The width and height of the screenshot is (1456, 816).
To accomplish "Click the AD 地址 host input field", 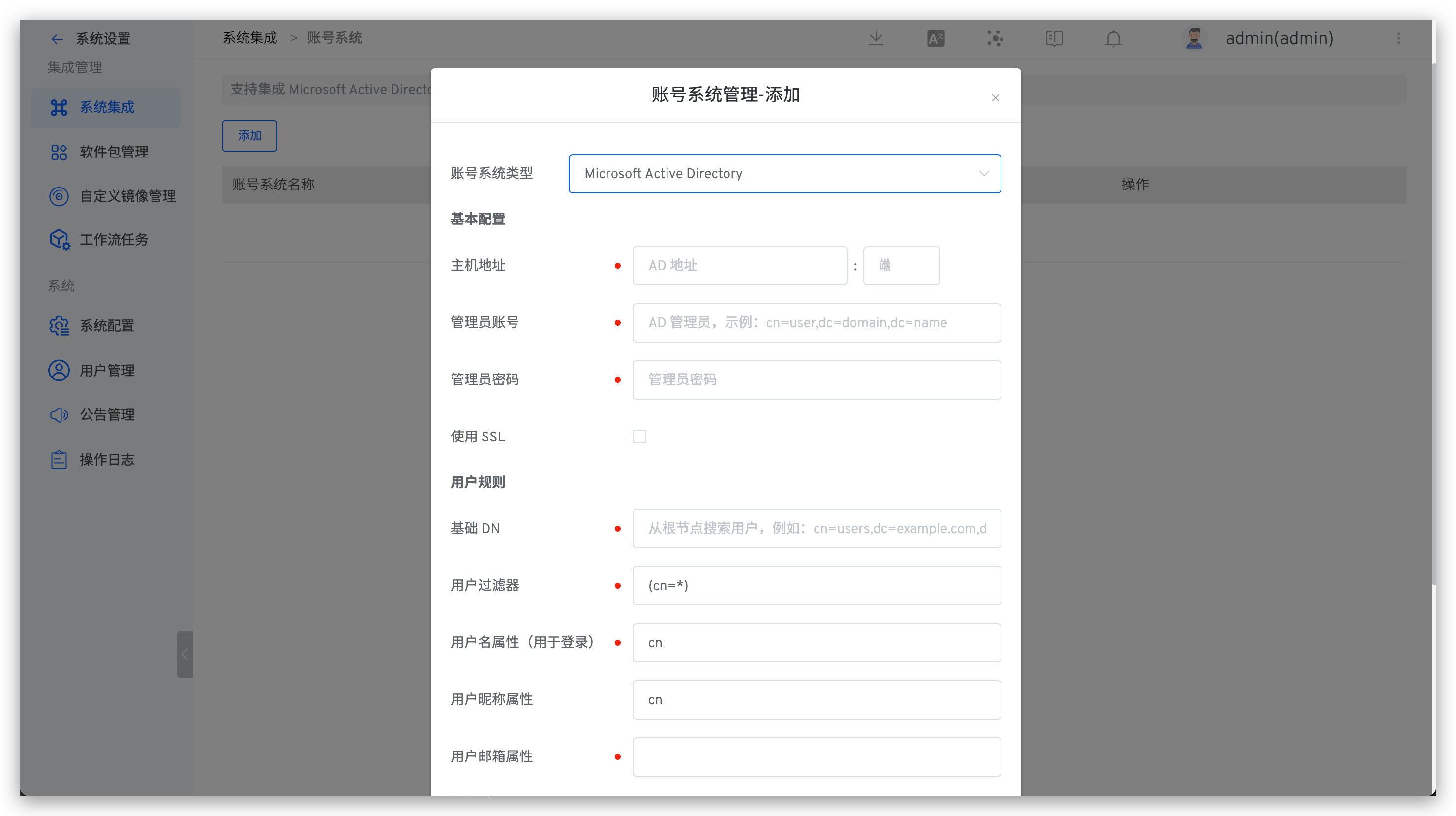I will click(x=739, y=266).
